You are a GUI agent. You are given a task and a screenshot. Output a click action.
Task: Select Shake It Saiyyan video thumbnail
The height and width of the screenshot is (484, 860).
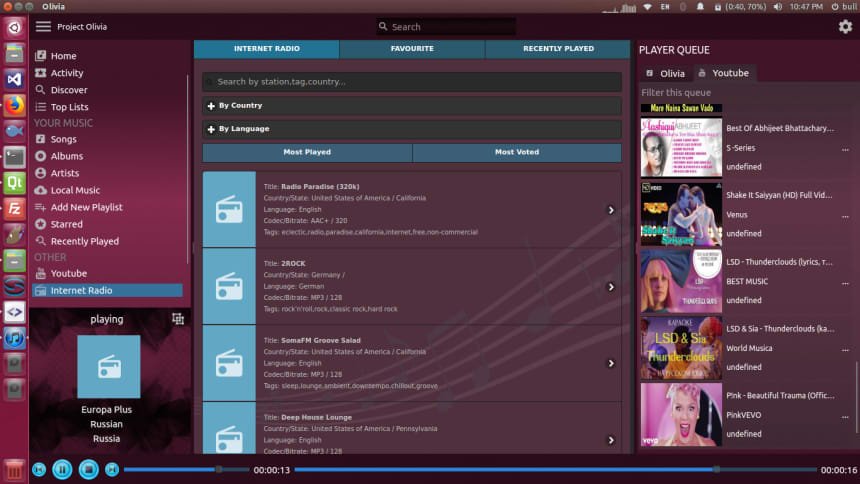tap(681, 215)
